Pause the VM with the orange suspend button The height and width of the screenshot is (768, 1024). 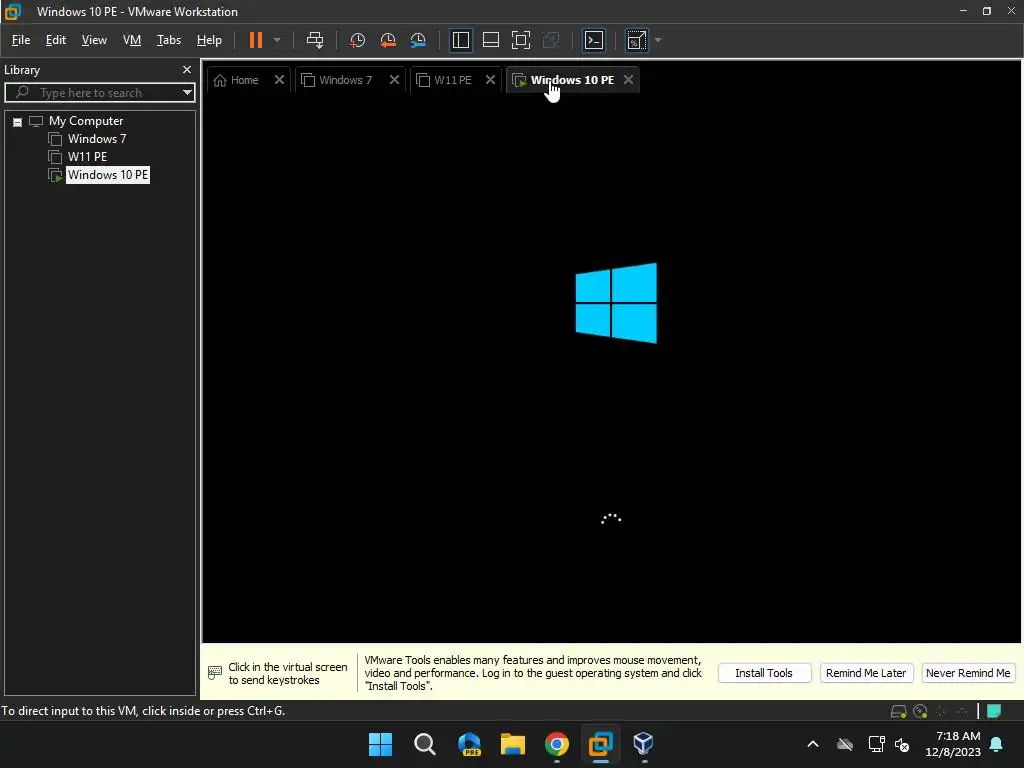(x=255, y=40)
